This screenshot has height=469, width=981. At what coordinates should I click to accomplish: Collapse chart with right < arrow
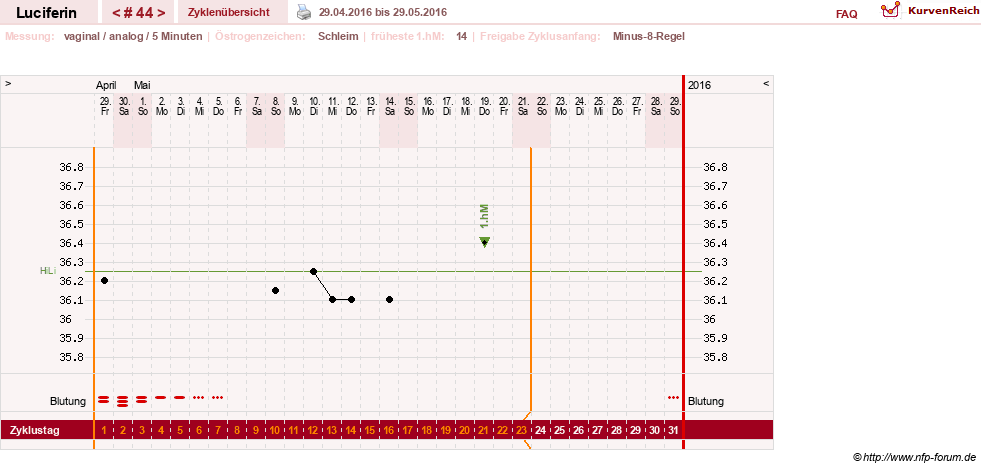coord(766,83)
